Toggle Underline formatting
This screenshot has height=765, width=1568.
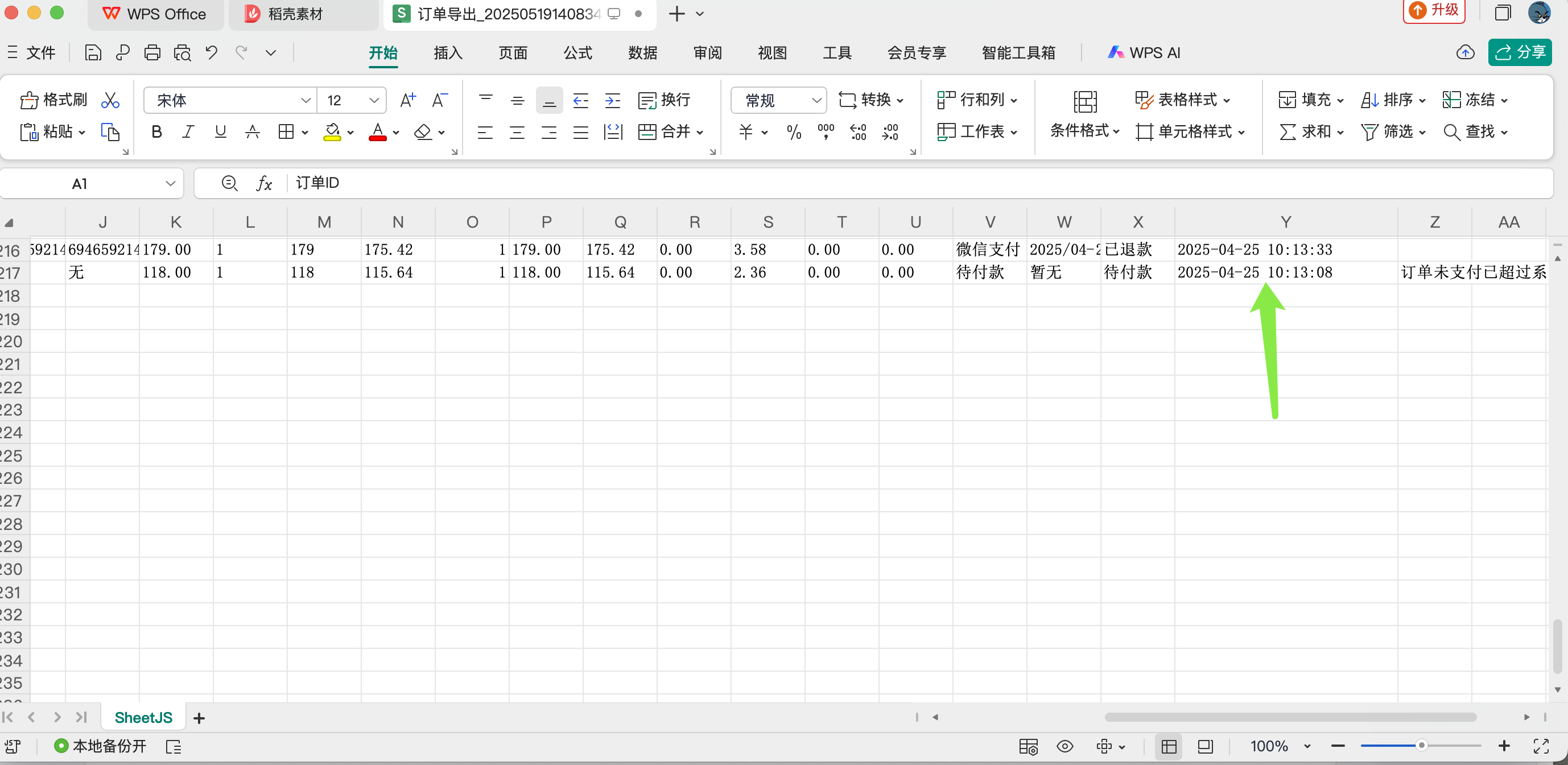tap(220, 131)
